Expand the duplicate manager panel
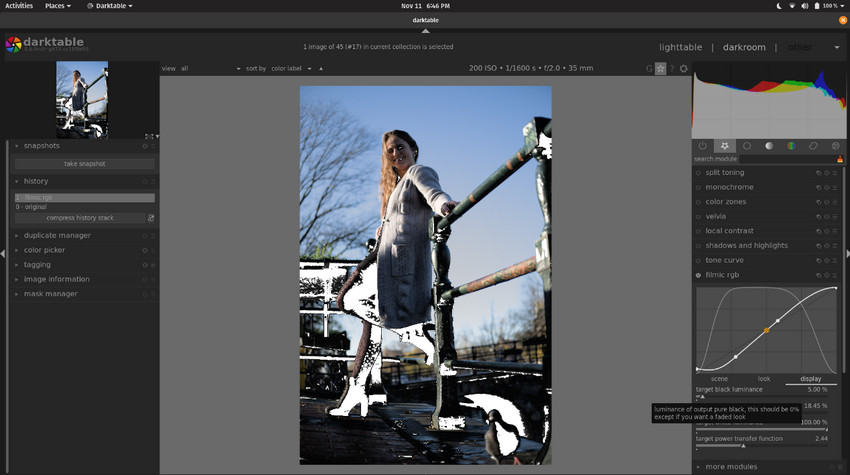 coord(16,236)
